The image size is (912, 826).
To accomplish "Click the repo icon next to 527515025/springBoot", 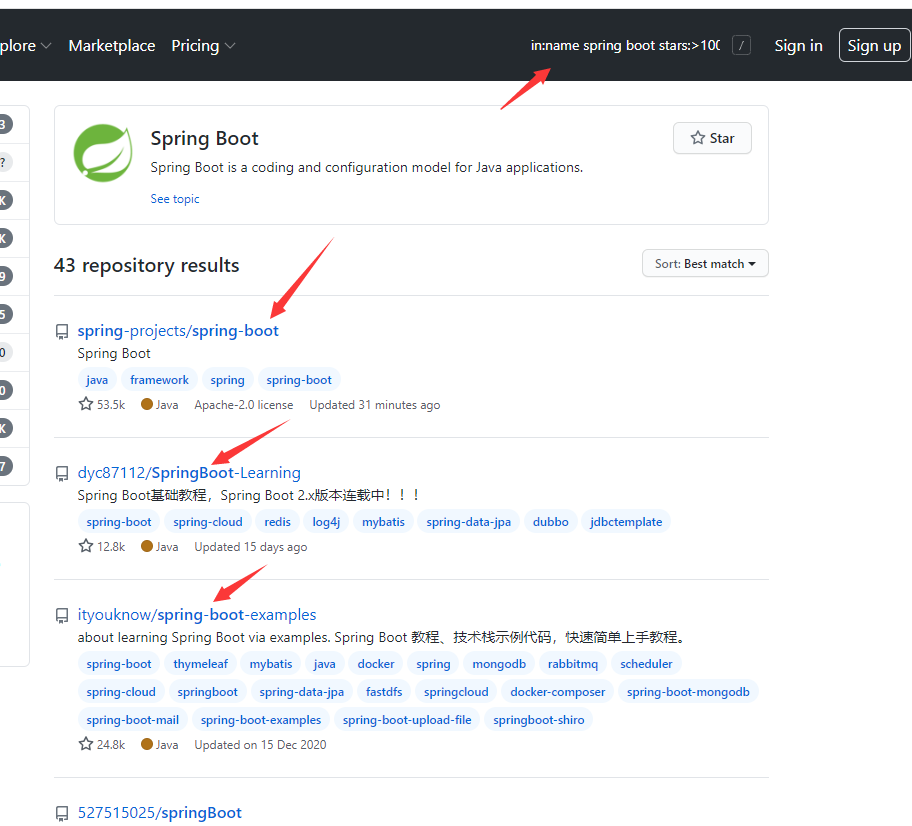I will 62,813.
